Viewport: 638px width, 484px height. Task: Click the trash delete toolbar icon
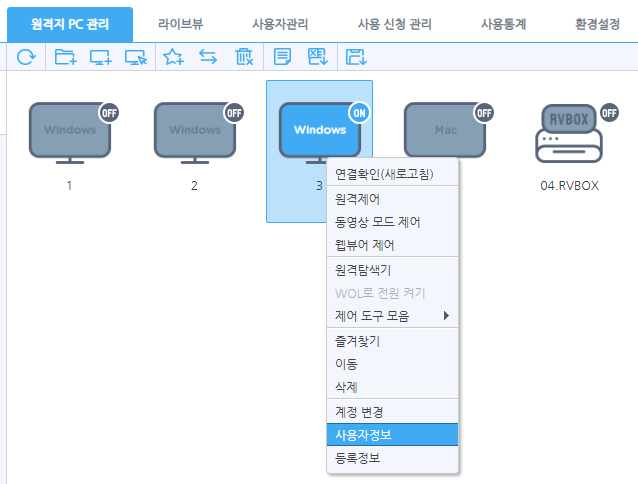(244, 58)
